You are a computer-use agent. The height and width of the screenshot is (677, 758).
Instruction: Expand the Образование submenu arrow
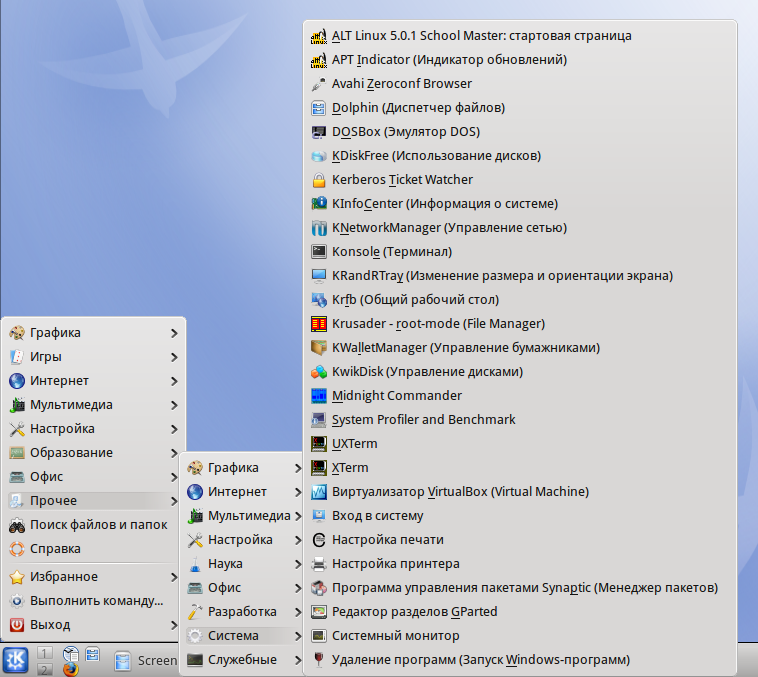tap(174, 453)
